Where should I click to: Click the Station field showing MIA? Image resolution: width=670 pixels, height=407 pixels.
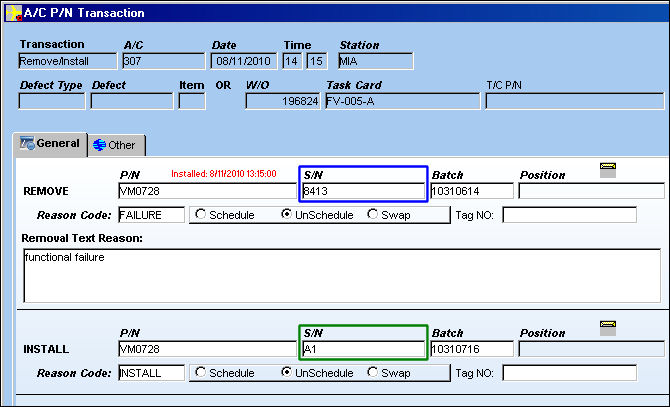pyautogui.click(x=376, y=61)
